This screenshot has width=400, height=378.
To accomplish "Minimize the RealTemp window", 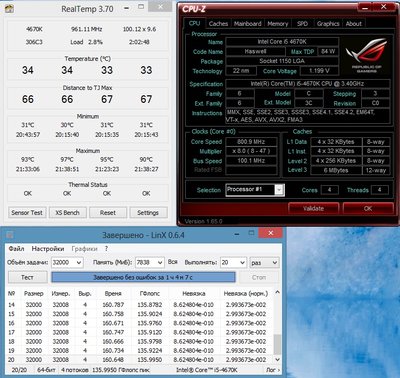I will [x=127, y=8].
